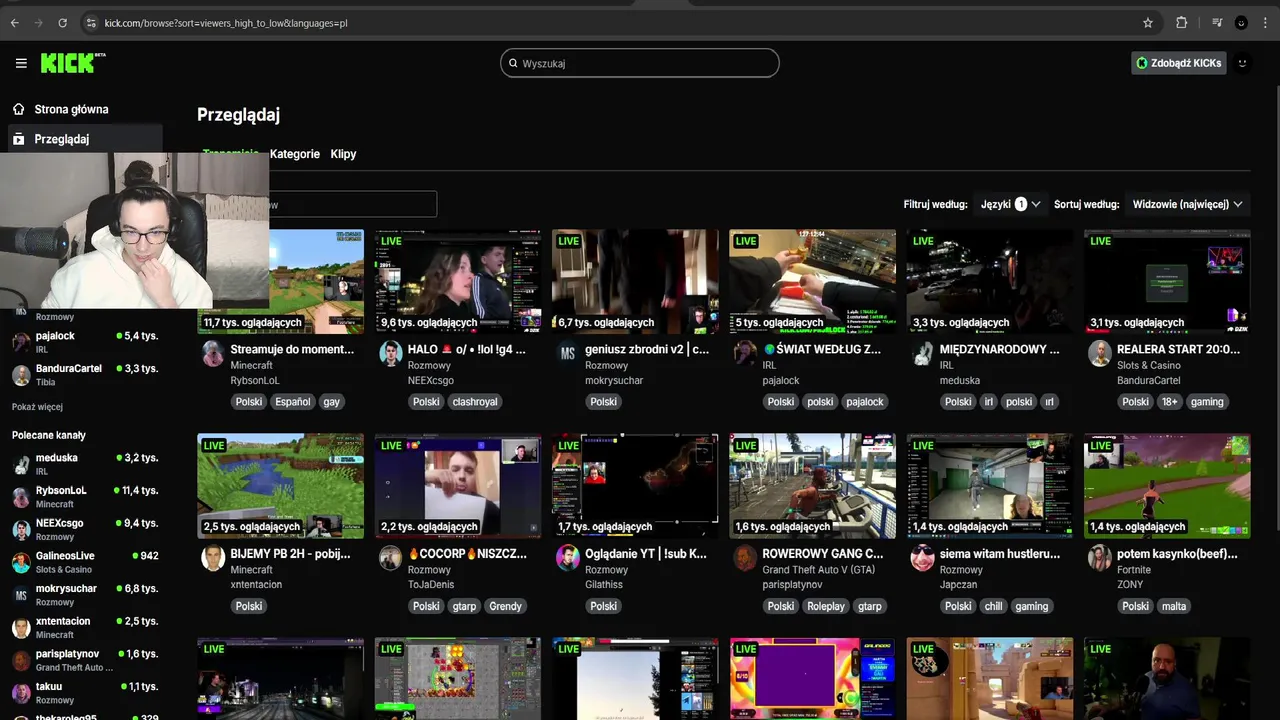Screen dimensions: 1280x720
Task: Click Gilathiss avatar on stream card
Action: tap(567, 558)
